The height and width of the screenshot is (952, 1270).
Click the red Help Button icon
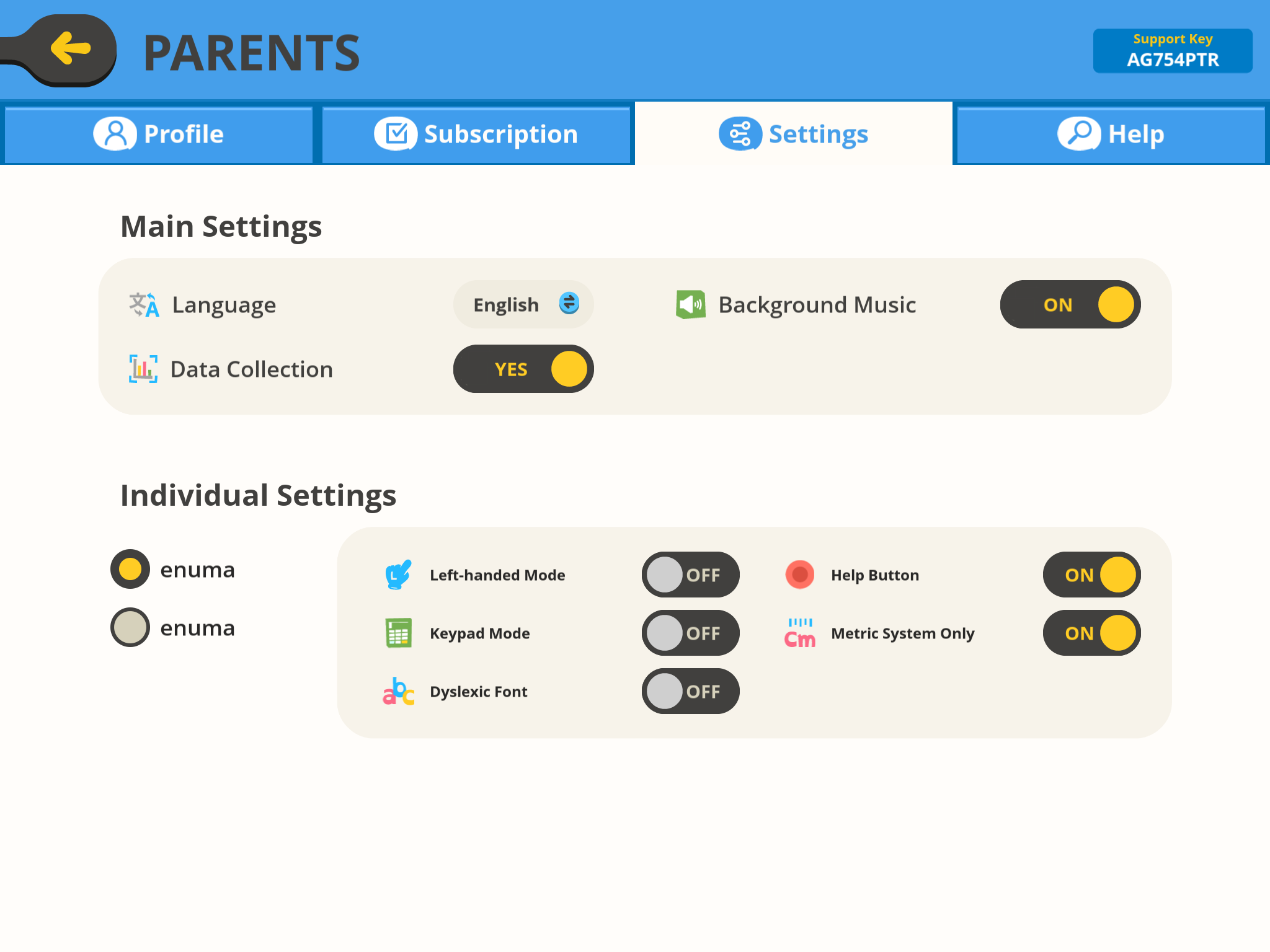[x=800, y=575]
